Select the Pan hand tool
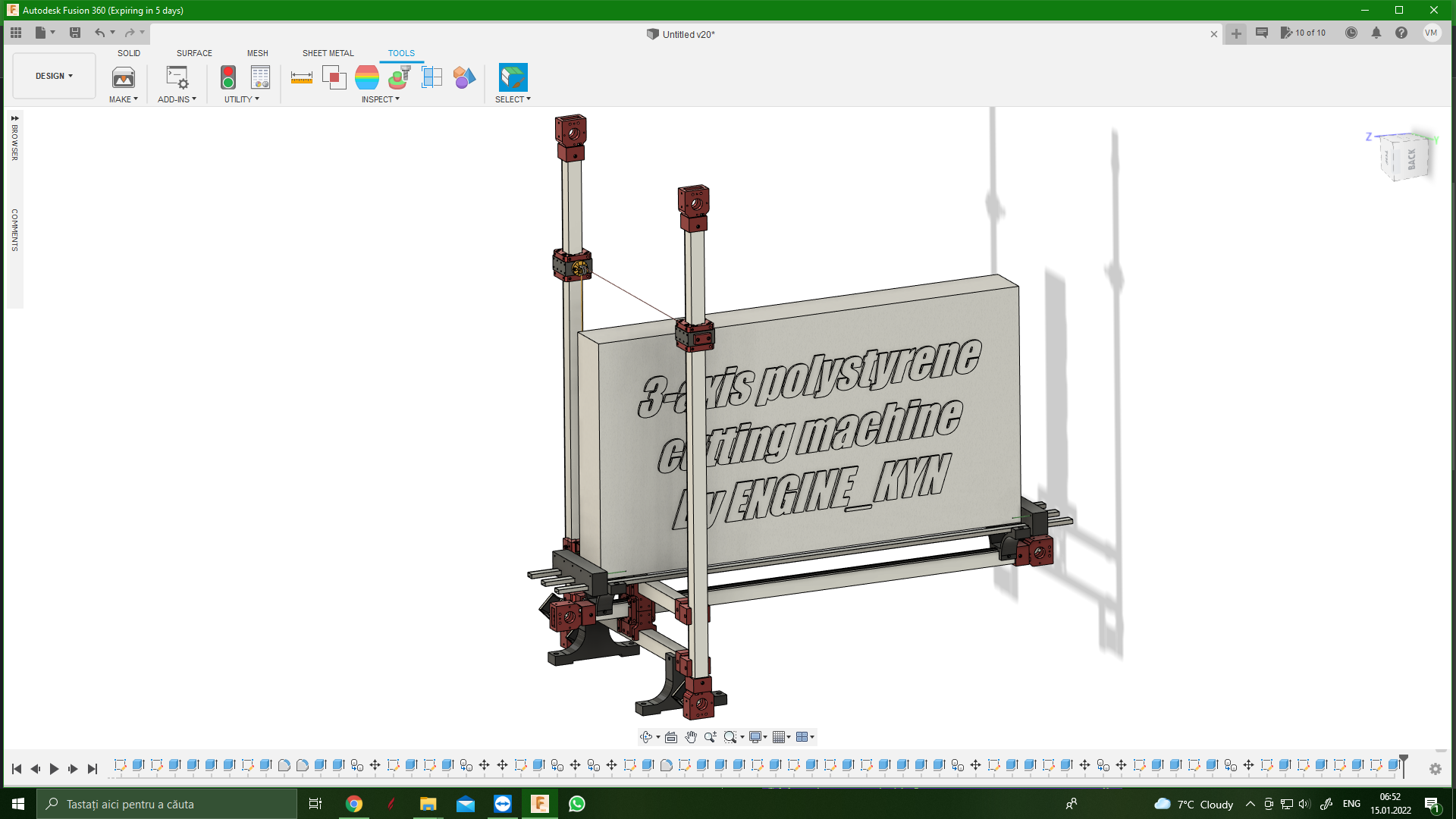The image size is (1456, 819). 690,737
